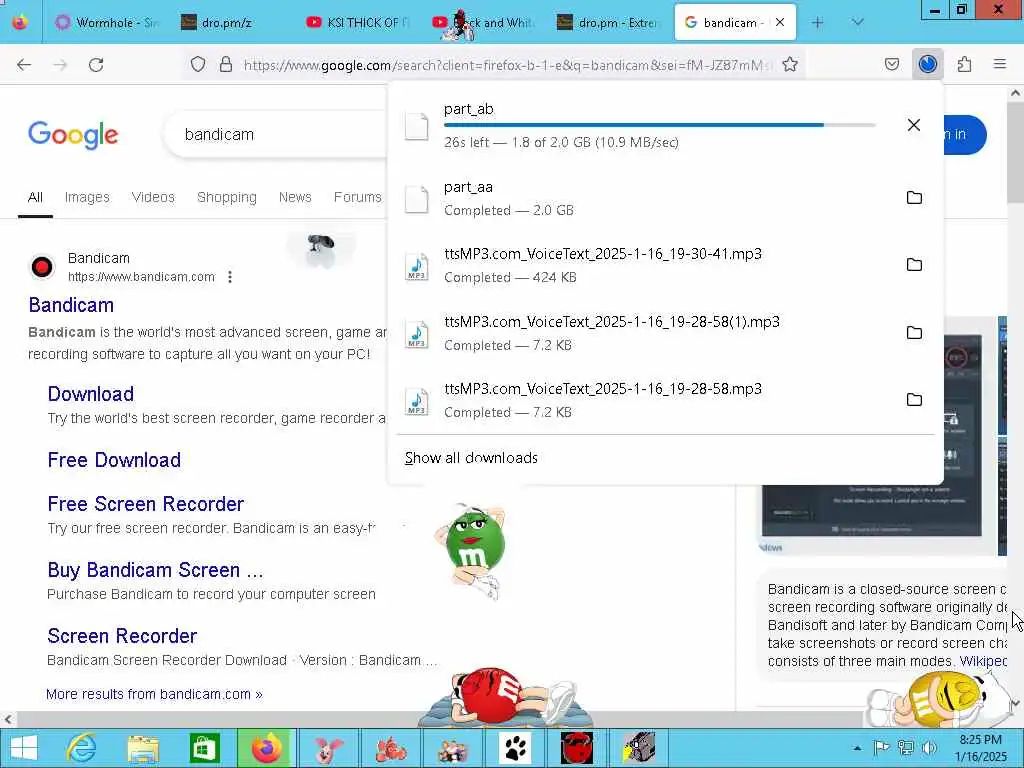Open the Windows Store taskbar icon
Viewport: 1024px width, 768px height.
(204, 748)
